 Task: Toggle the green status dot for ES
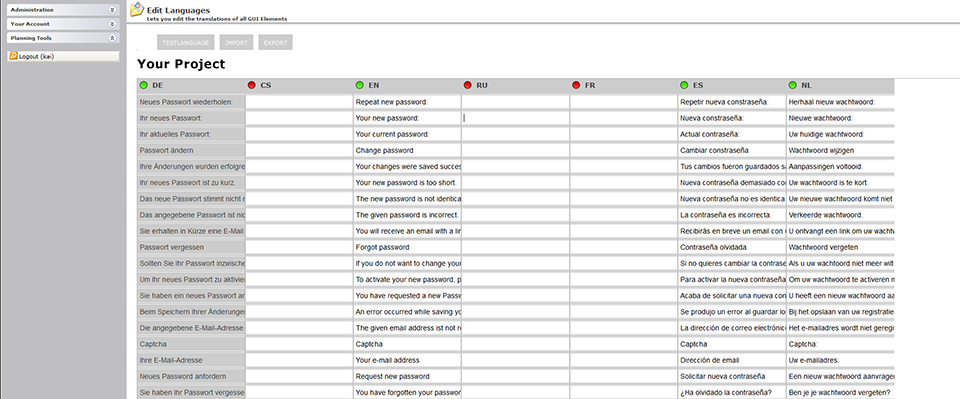(684, 85)
